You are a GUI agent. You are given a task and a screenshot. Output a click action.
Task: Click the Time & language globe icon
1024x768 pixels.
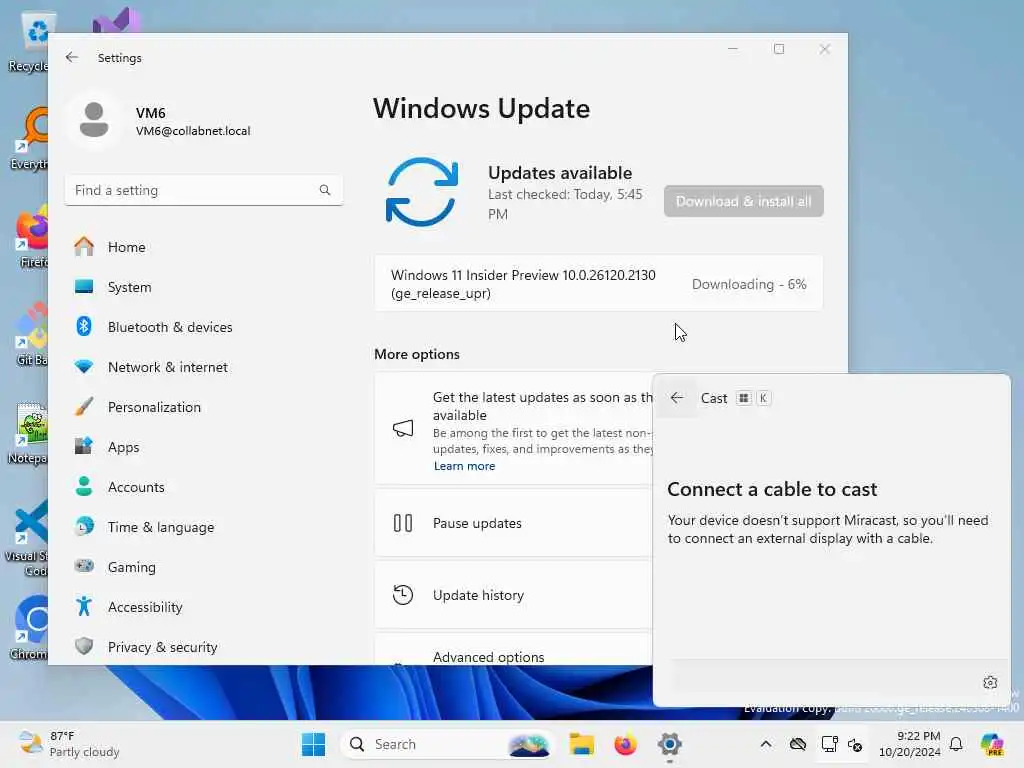pos(84,526)
